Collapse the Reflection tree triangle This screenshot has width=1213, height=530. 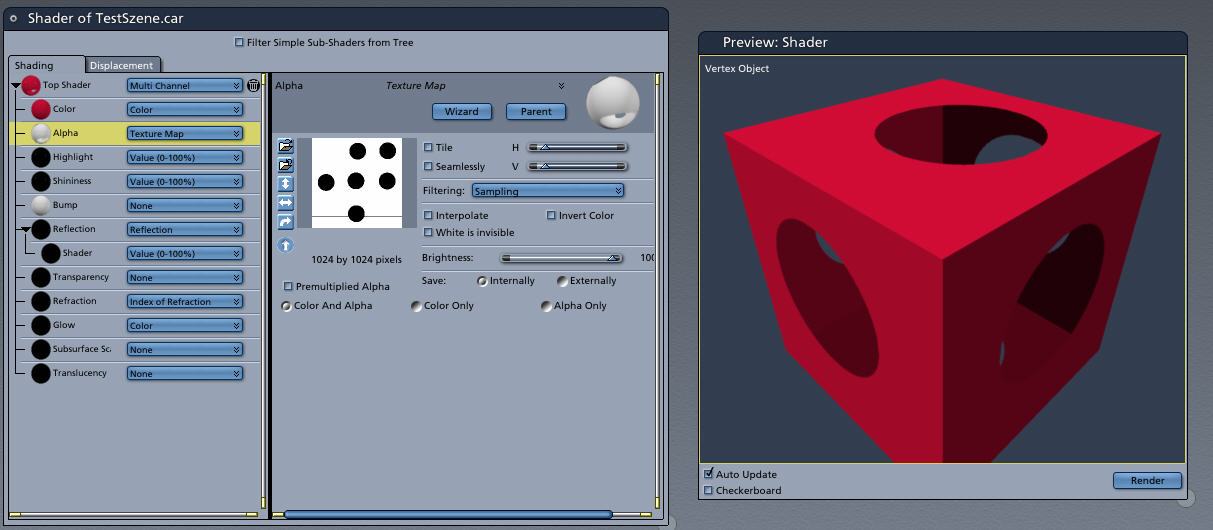25,230
